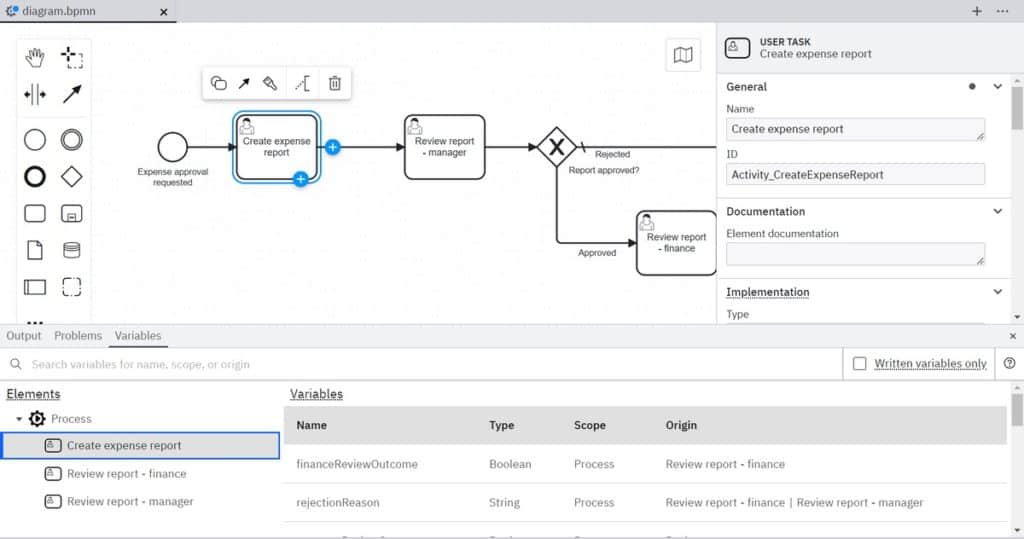The image size is (1024, 539).
Task: Toggle the minimap map icon
Action: [683, 56]
